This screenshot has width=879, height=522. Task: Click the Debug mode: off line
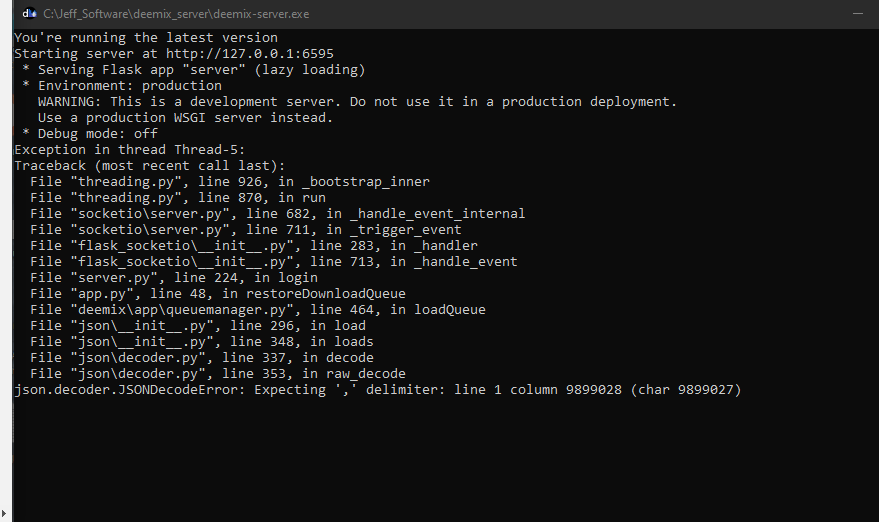point(90,133)
